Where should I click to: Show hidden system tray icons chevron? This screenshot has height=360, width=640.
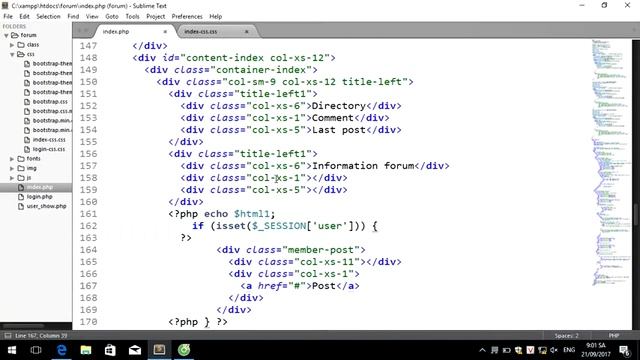coord(482,350)
